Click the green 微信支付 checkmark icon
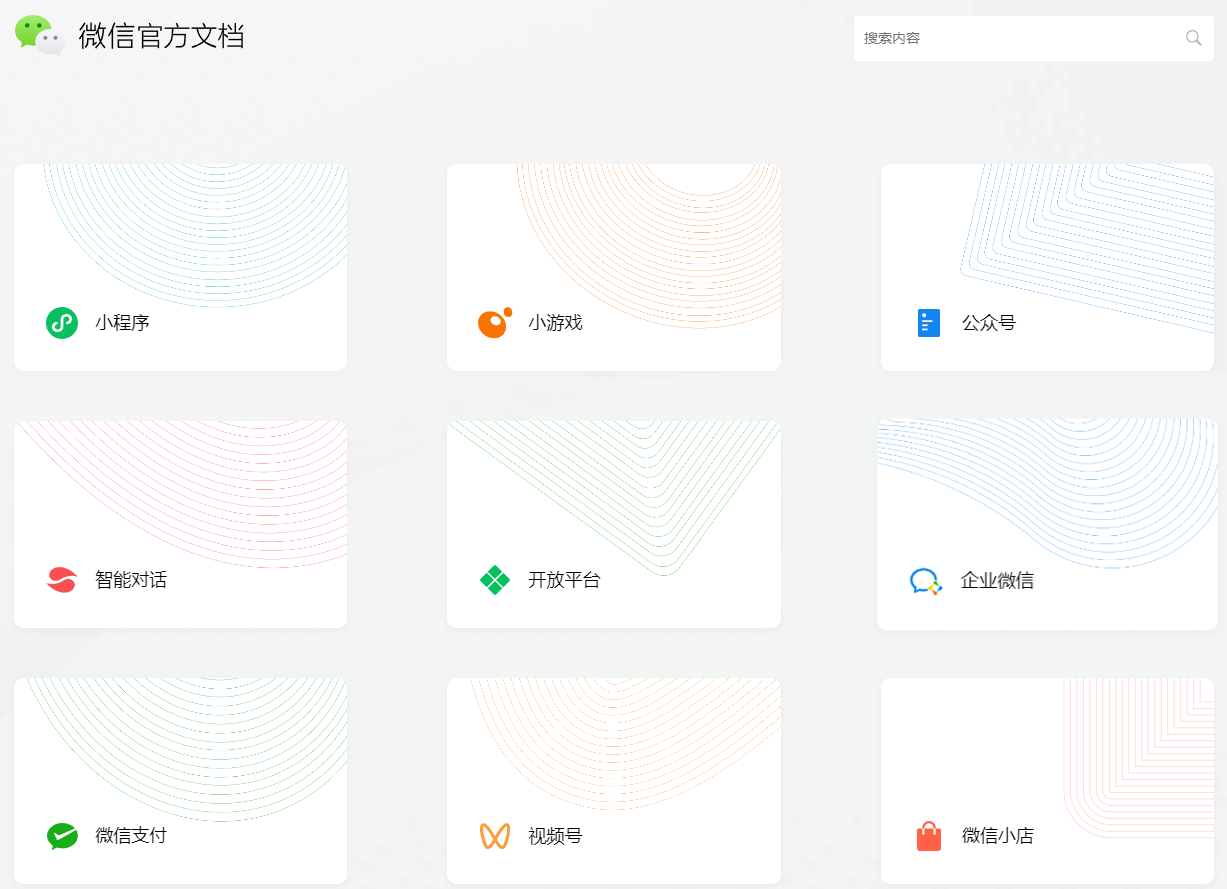Image resolution: width=1227 pixels, height=889 pixels. pos(62,836)
